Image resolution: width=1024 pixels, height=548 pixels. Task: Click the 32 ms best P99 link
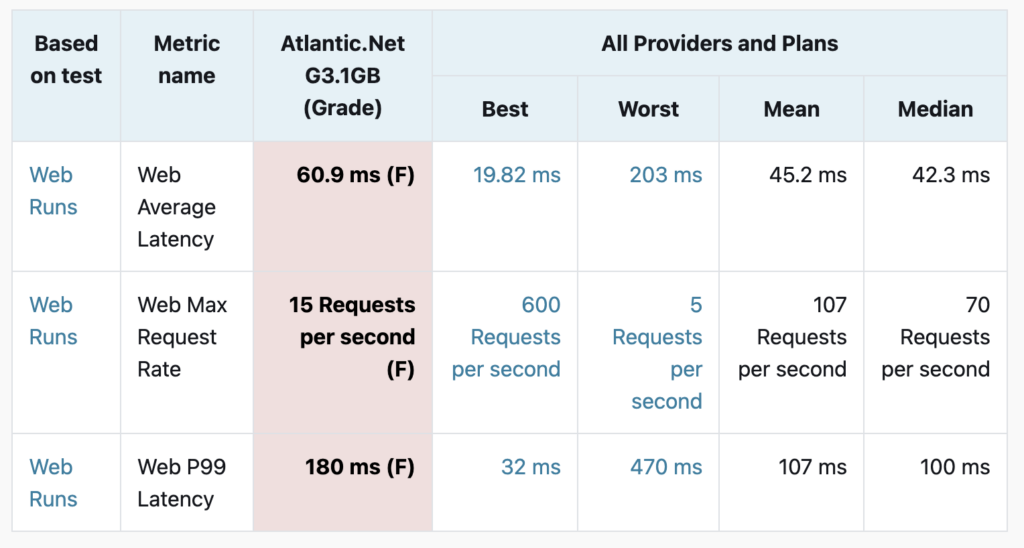pos(530,467)
